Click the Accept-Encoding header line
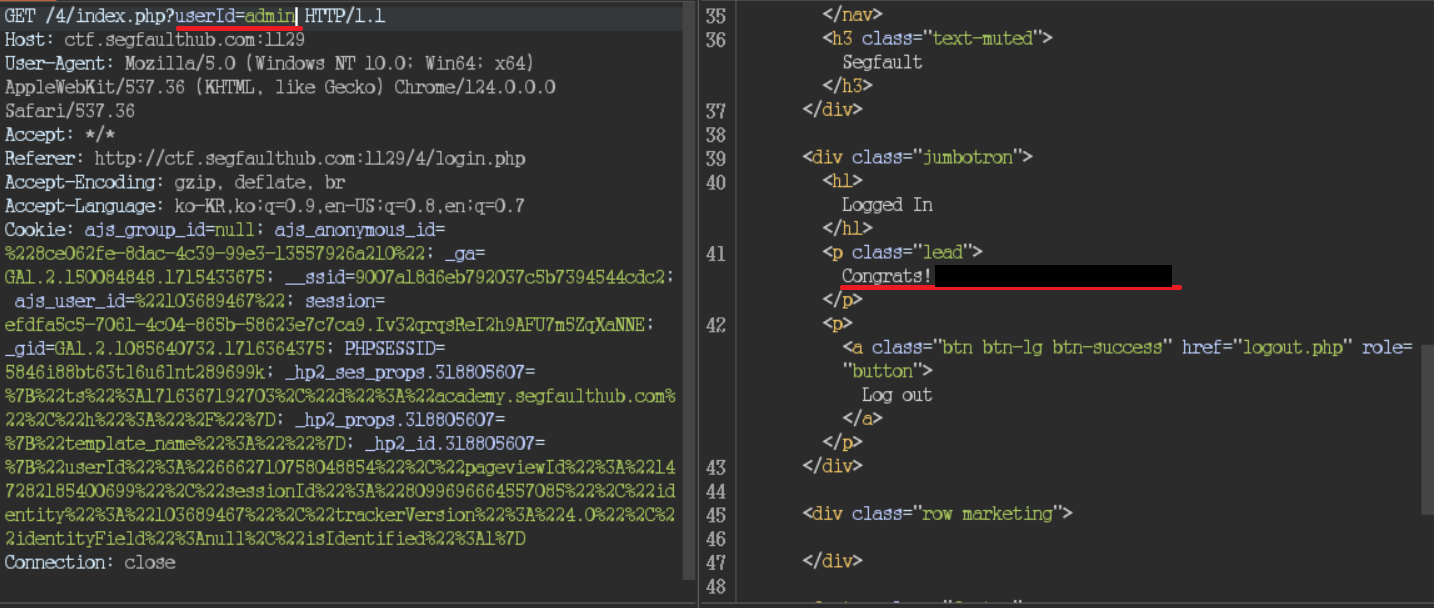The height and width of the screenshot is (608, 1434). click(175, 183)
